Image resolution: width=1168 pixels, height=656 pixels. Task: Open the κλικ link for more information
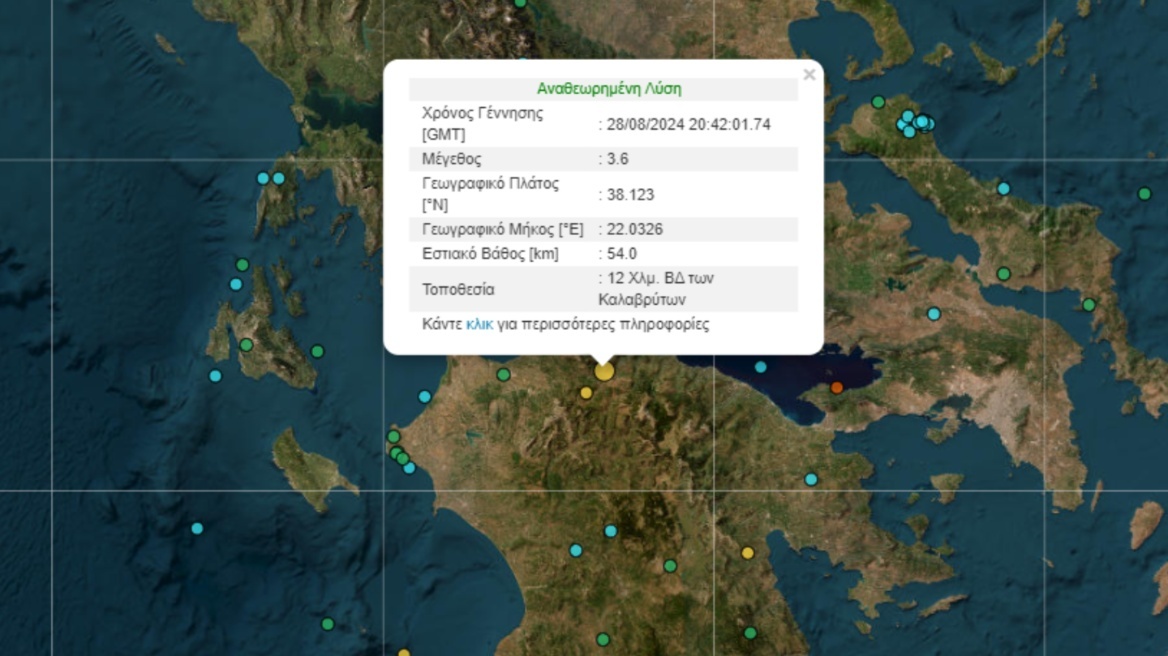478,324
